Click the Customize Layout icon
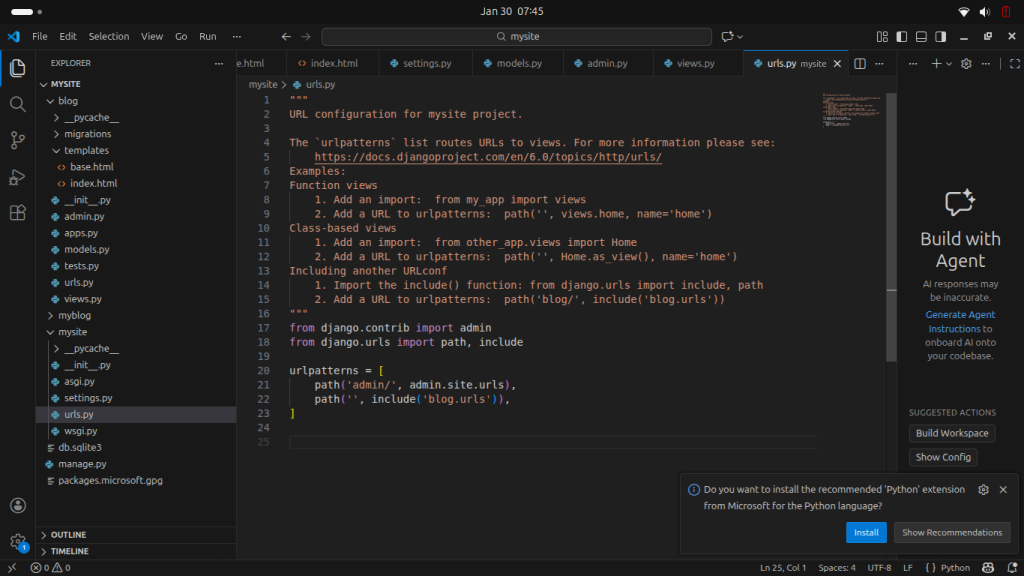1024x576 pixels. [x=883, y=37]
